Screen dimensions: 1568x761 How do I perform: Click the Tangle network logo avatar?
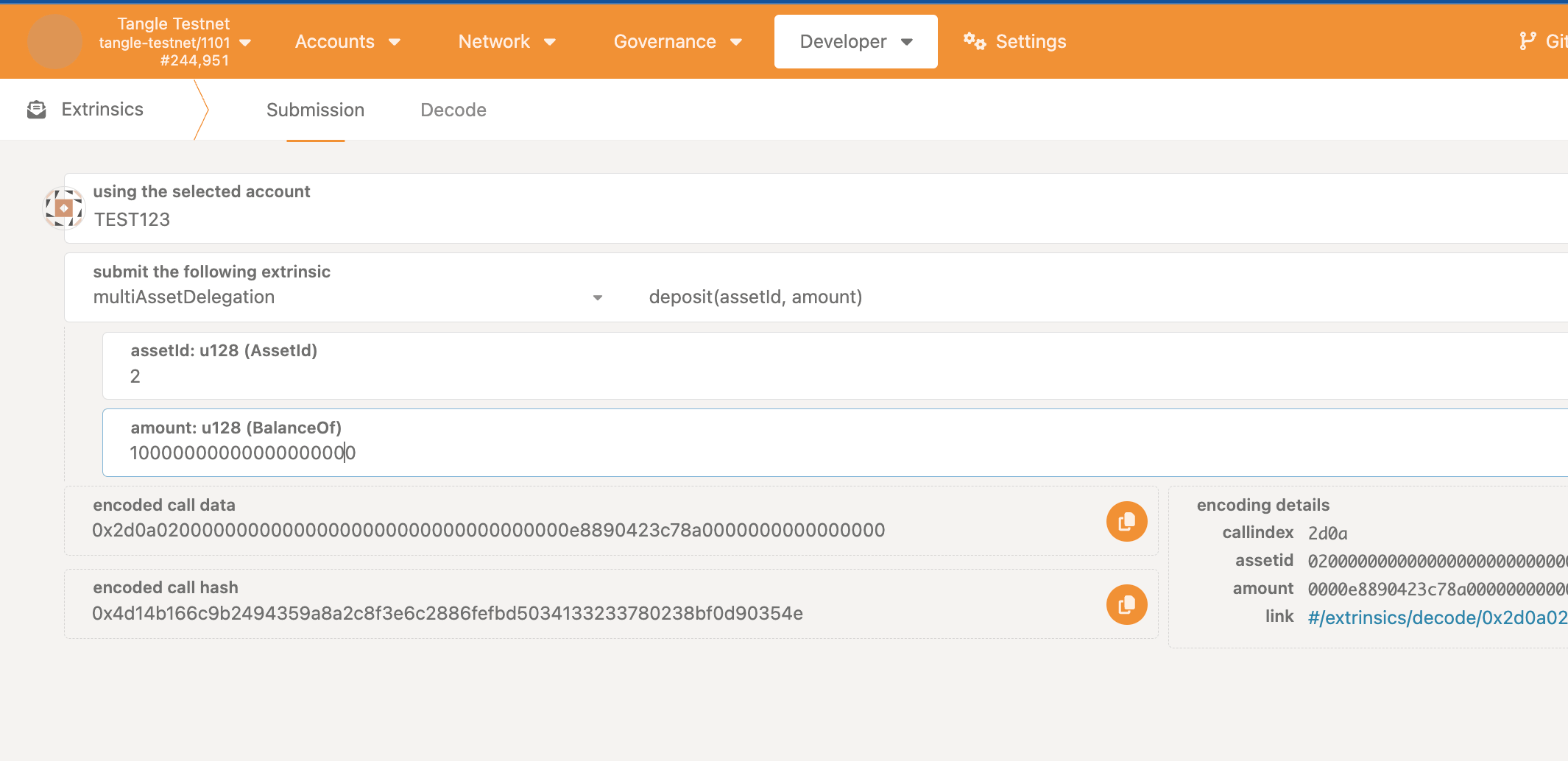coord(53,41)
